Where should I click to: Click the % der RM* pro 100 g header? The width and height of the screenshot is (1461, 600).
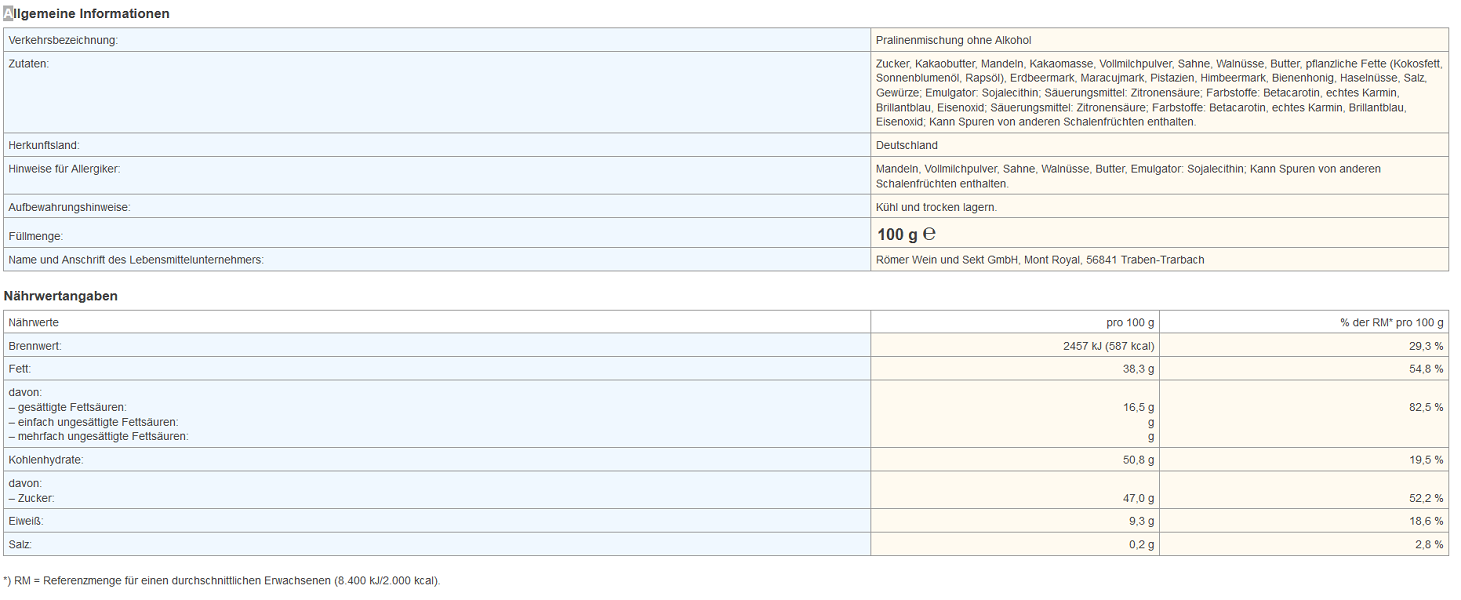tap(1391, 322)
